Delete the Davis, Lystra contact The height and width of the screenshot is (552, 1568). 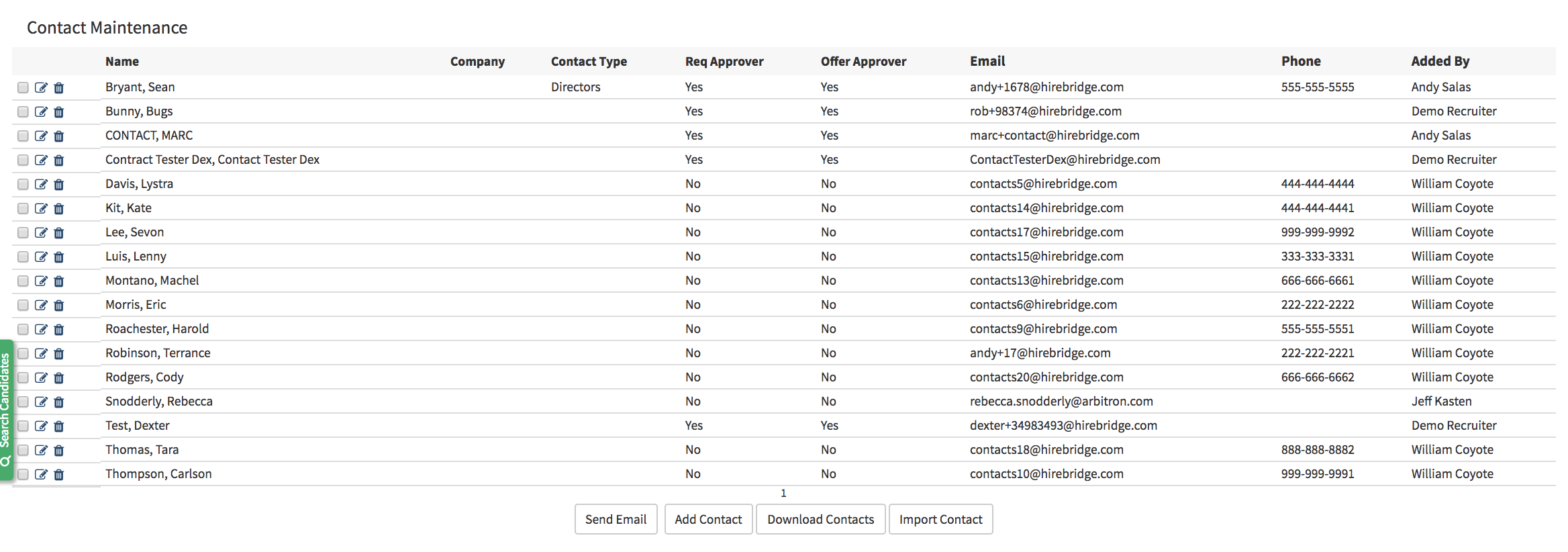tap(59, 185)
